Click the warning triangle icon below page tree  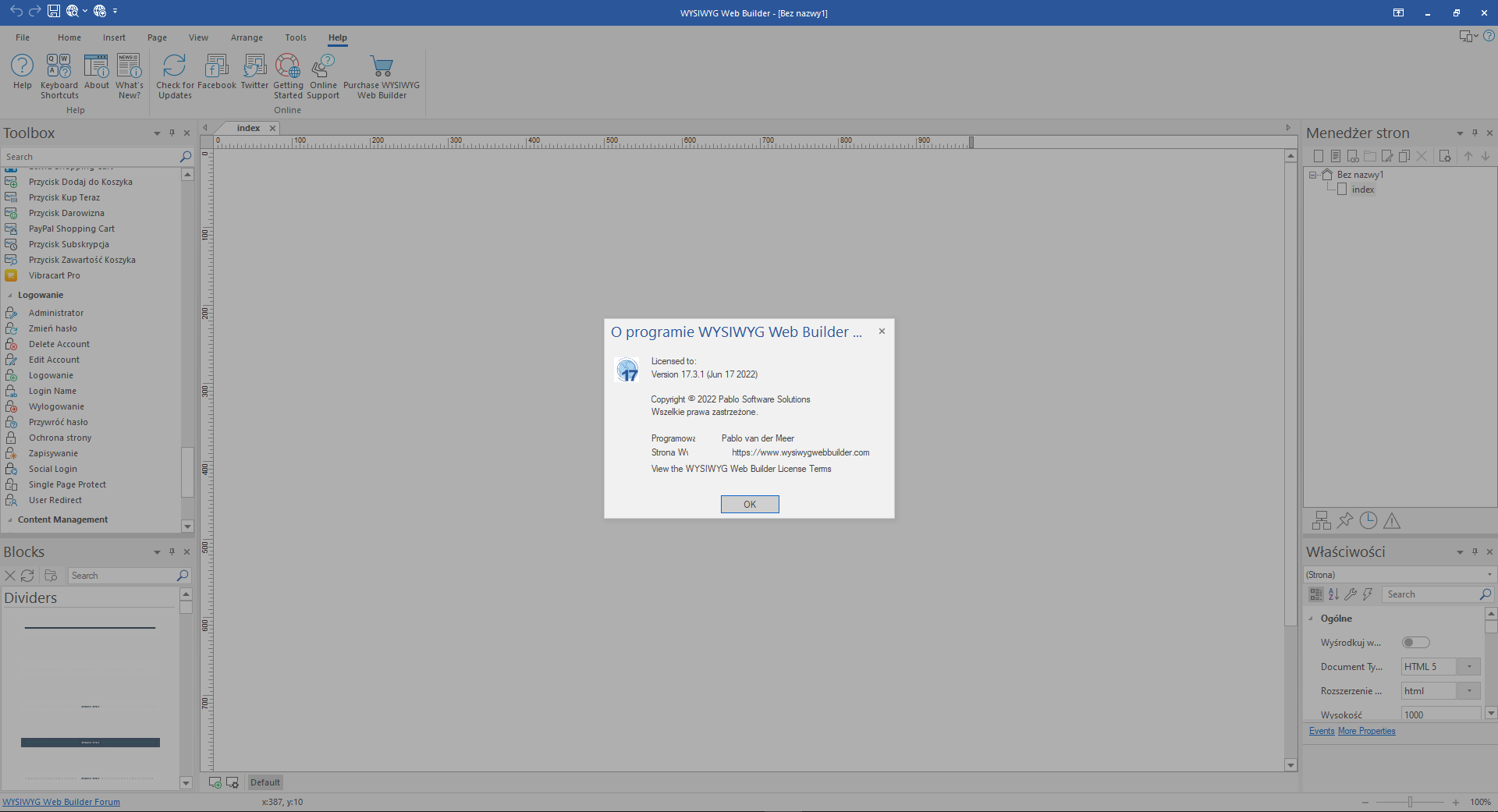(1392, 521)
